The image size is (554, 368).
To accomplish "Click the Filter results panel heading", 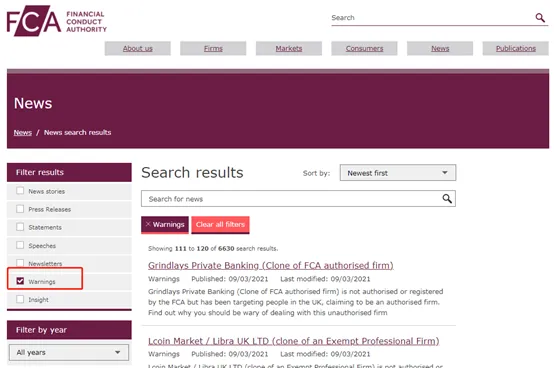I will (69, 172).
